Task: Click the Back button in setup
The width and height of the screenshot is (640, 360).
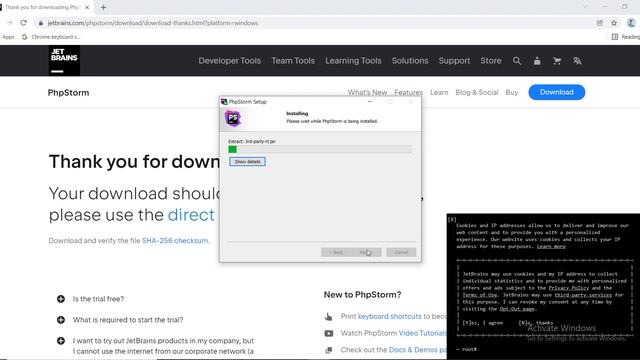Action: [336, 252]
